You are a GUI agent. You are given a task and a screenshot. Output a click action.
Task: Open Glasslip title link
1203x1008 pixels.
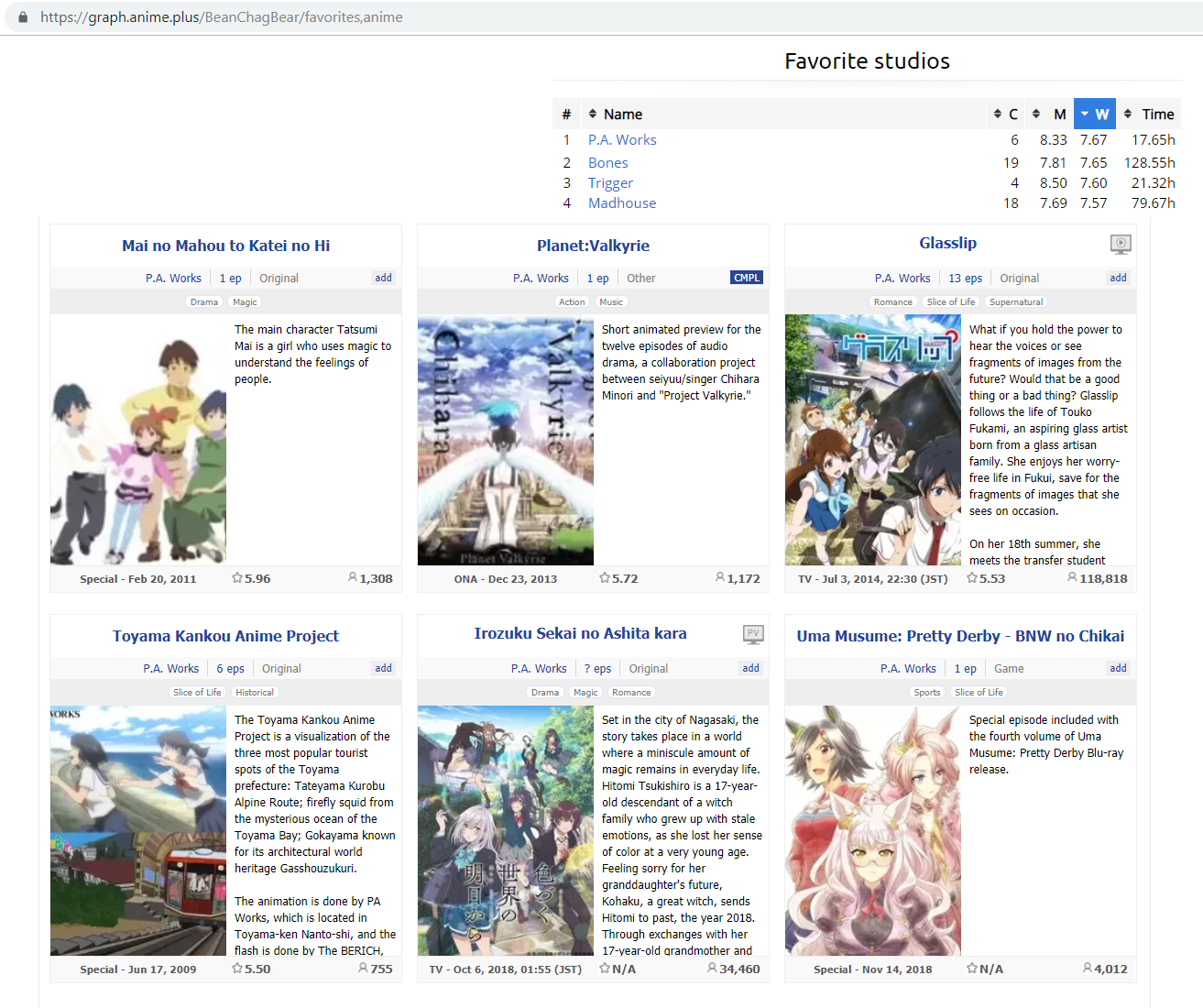(x=947, y=243)
